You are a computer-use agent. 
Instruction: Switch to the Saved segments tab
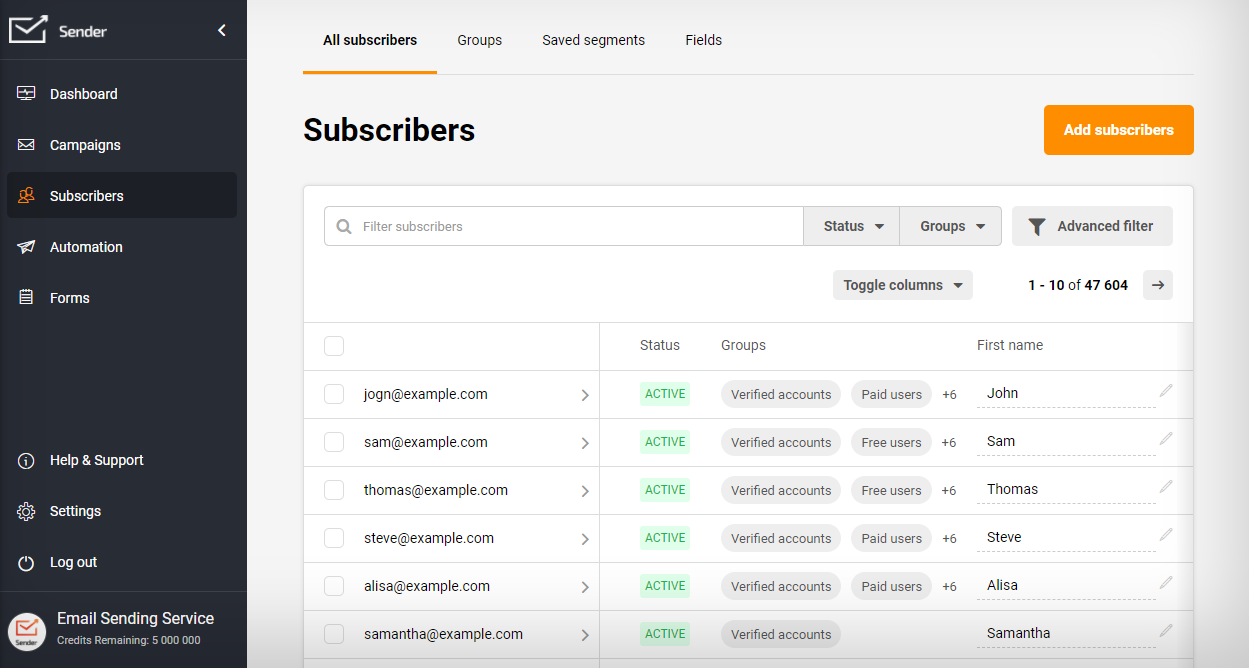(593, 40)
